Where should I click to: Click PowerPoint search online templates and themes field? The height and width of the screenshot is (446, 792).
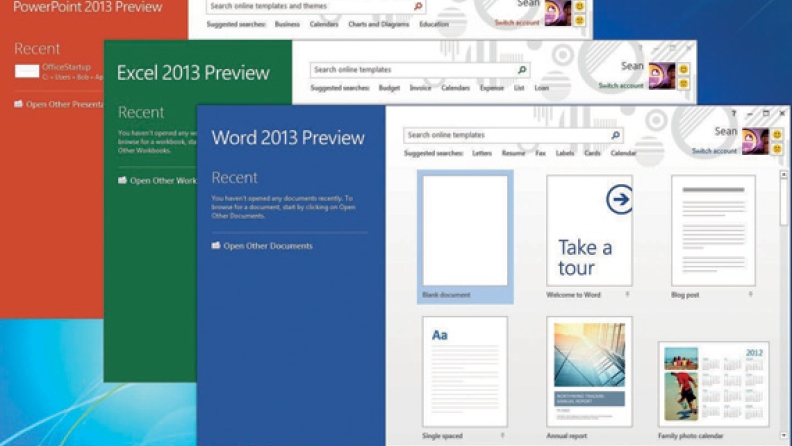[x=316, y=7]
